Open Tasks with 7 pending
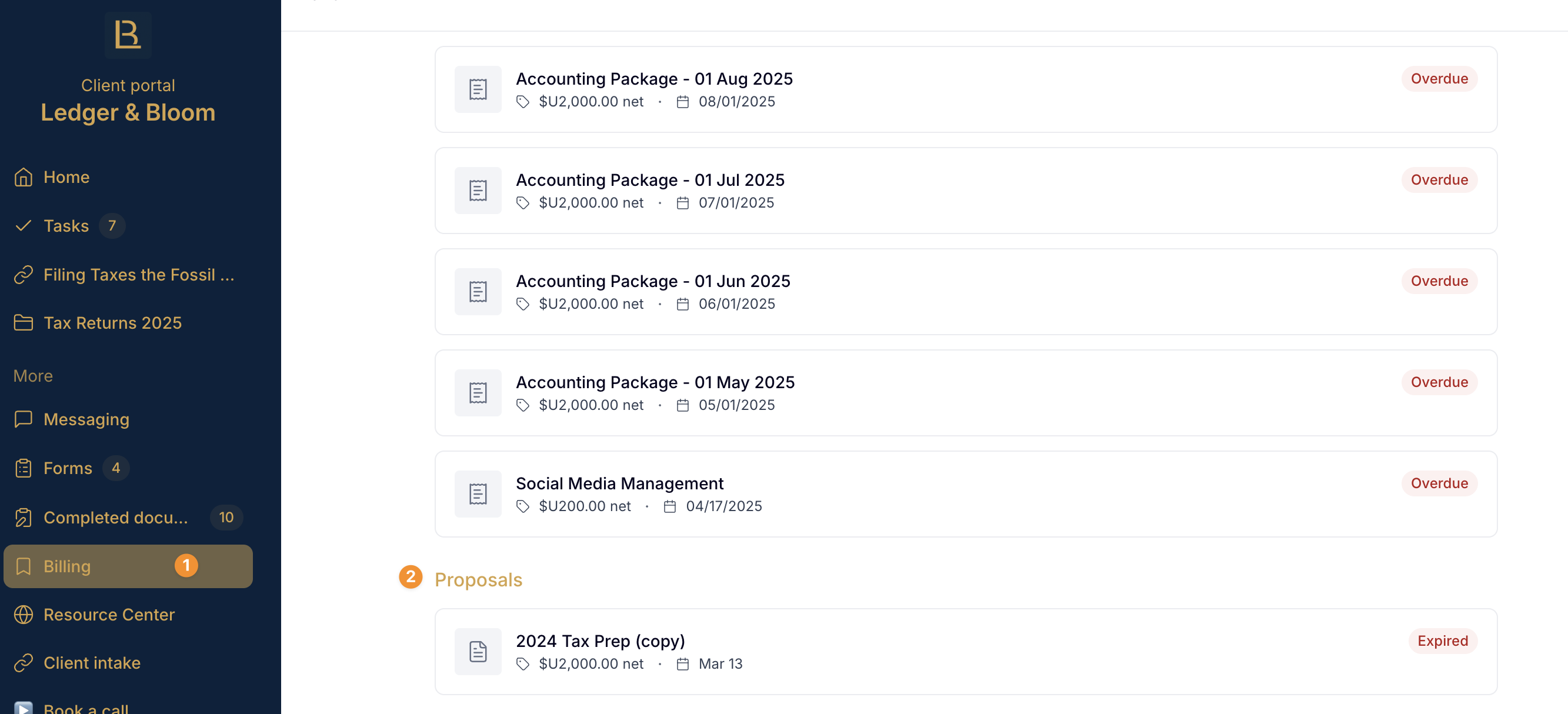Screen dimensions: 1568x714 [128, 226]
